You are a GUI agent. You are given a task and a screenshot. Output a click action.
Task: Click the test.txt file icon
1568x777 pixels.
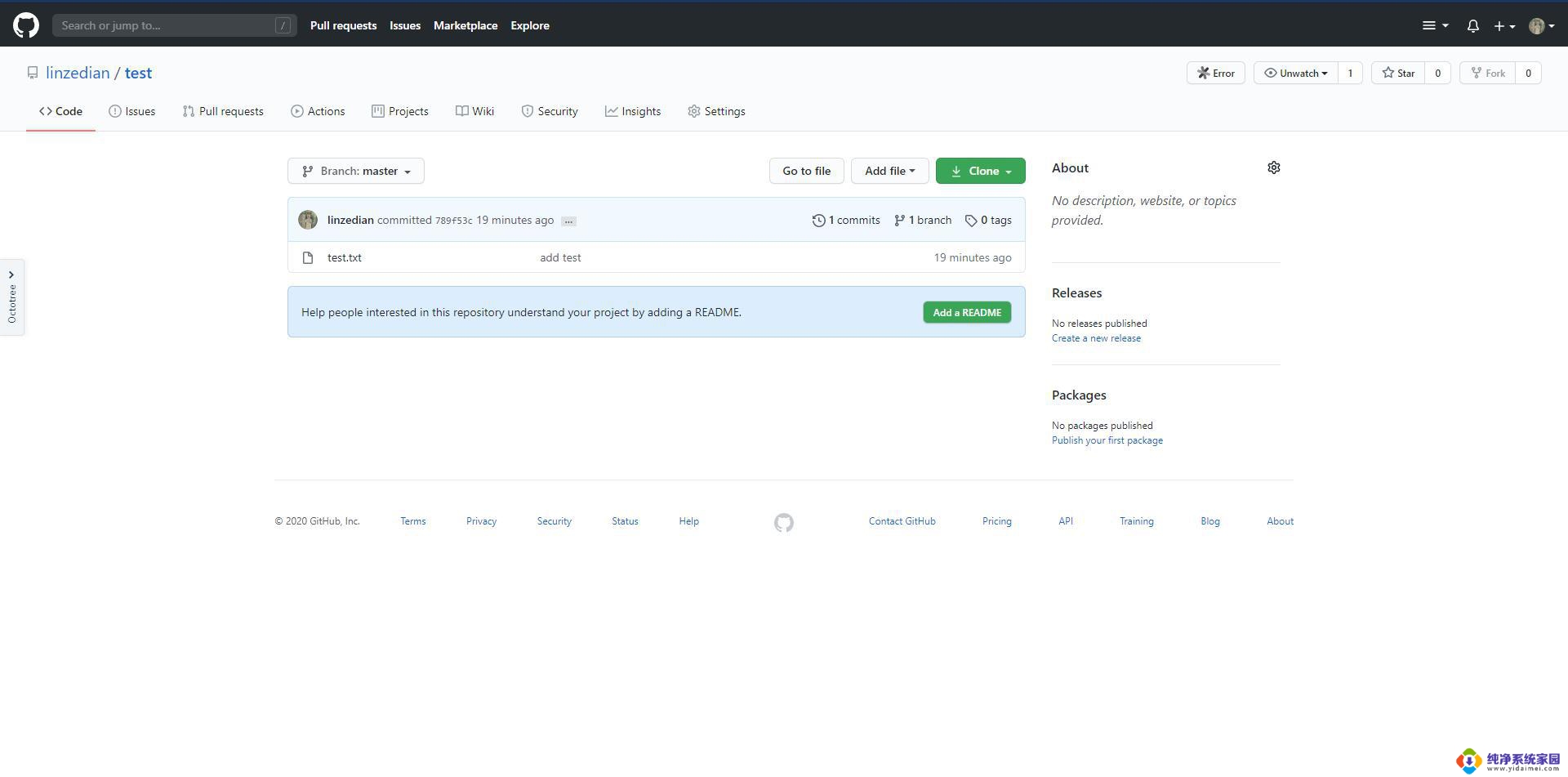tap(308, 257)
